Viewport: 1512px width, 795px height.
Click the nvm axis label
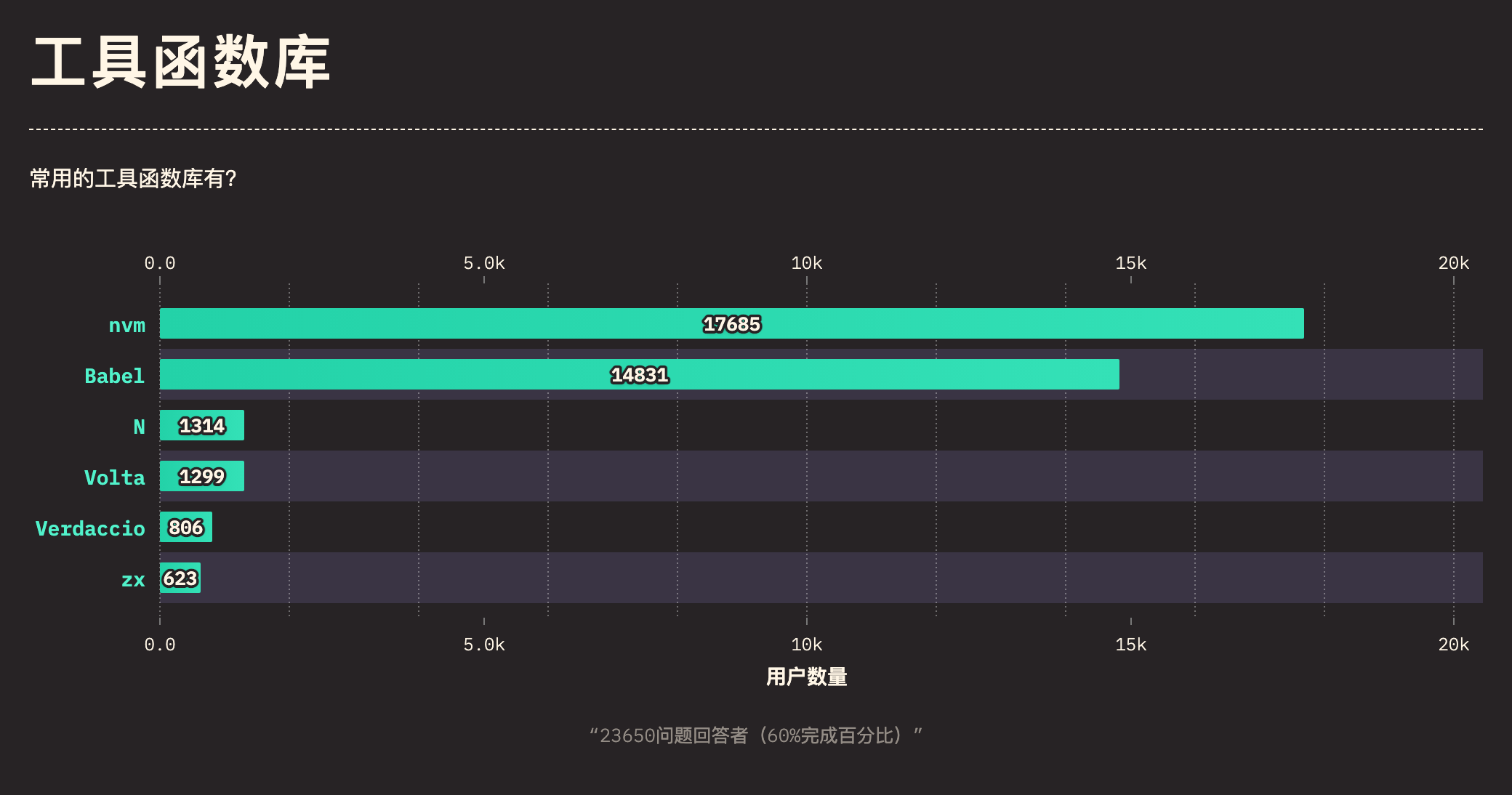[x=126, y=326]
